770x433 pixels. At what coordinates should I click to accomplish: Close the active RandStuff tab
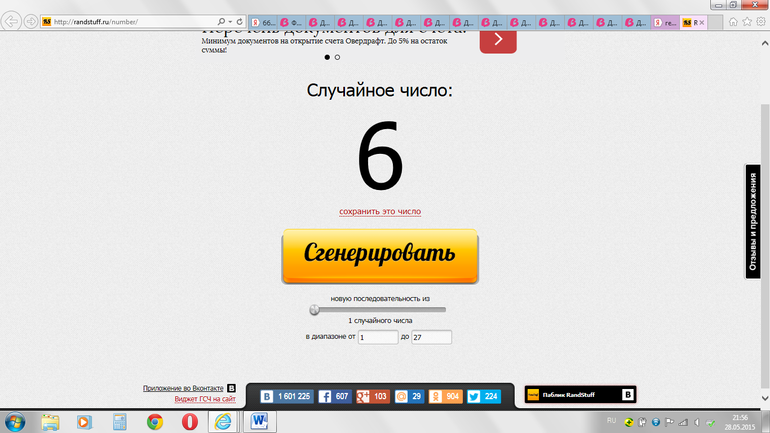[x=702, y=23]
